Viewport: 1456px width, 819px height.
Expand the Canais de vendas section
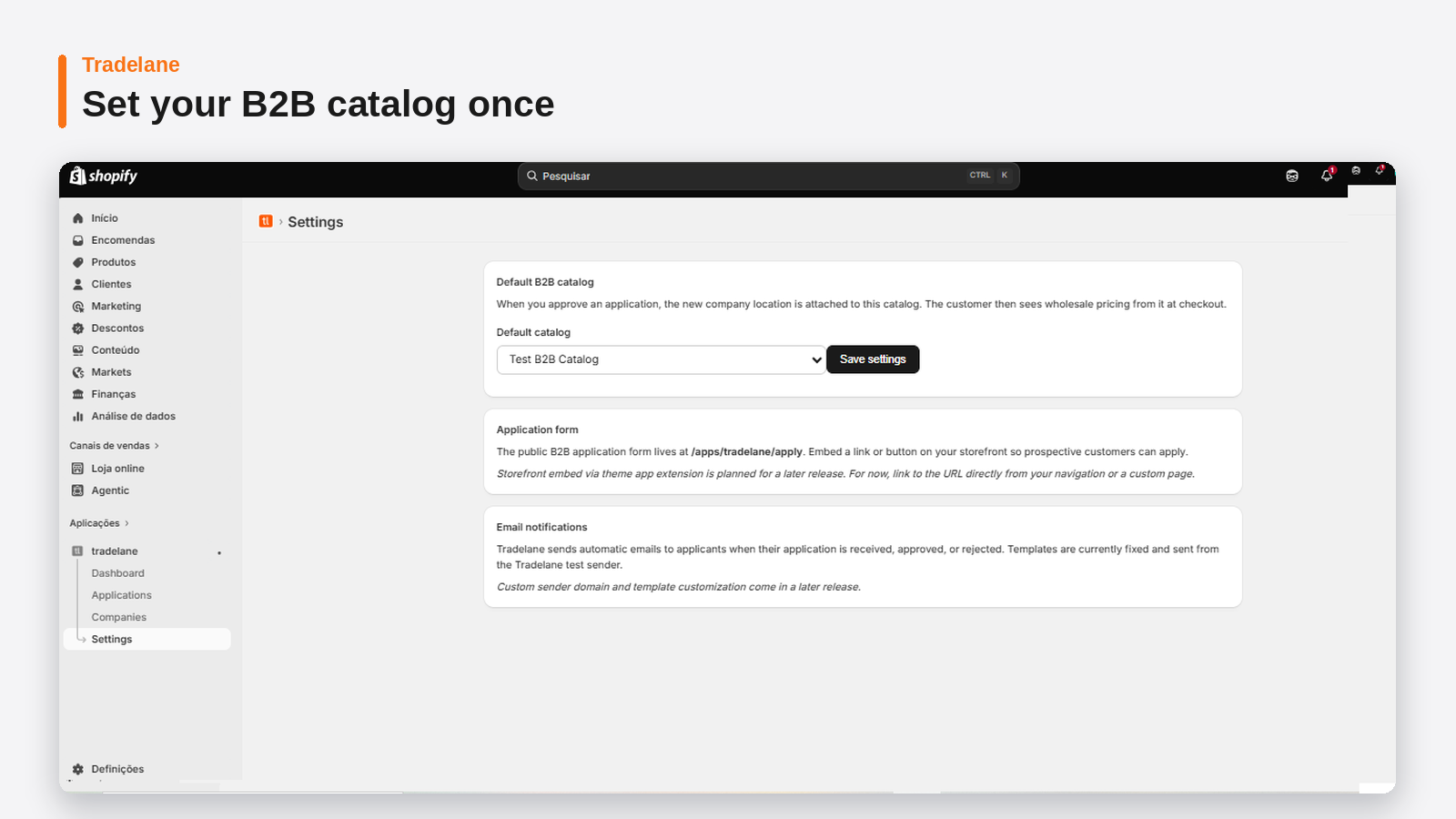pos(115,446)
